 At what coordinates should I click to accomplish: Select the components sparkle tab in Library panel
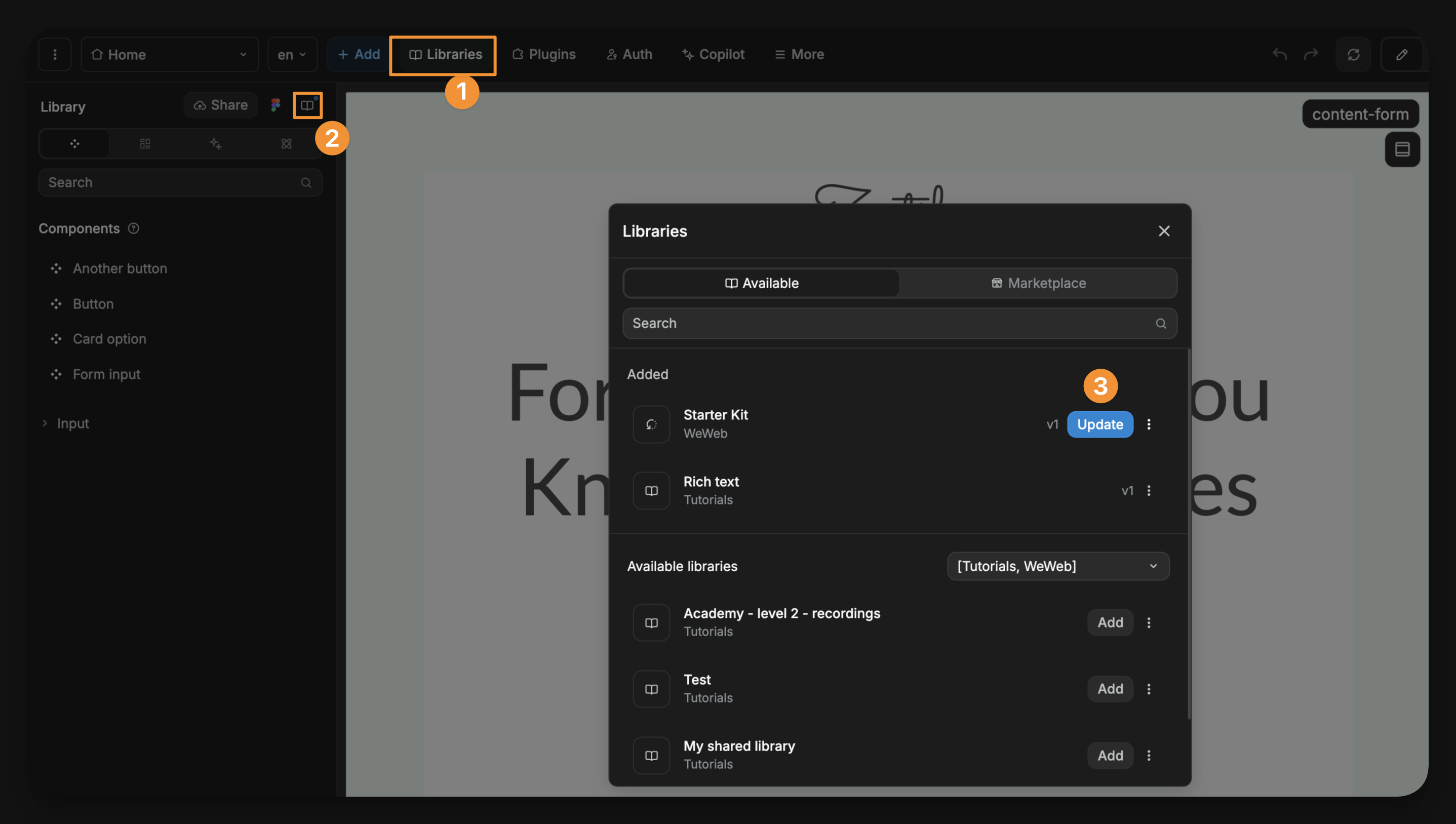coord(216,143)
